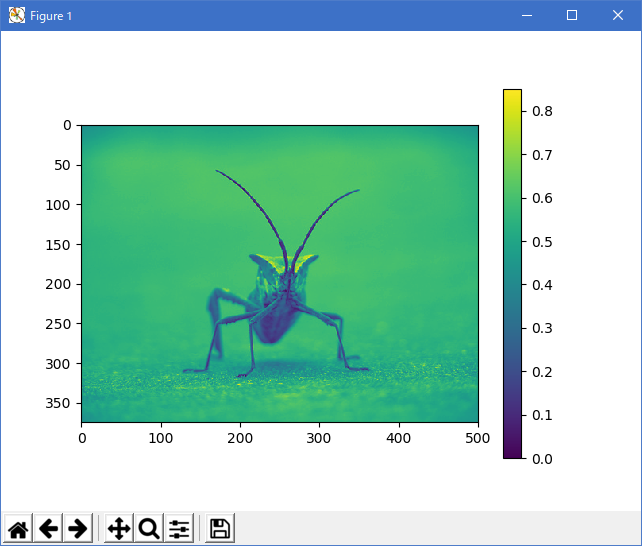The width and height of the screenshot is (642, 546).
Task: Click y-axis tick label 350
Action: click(x=58, y=404)
